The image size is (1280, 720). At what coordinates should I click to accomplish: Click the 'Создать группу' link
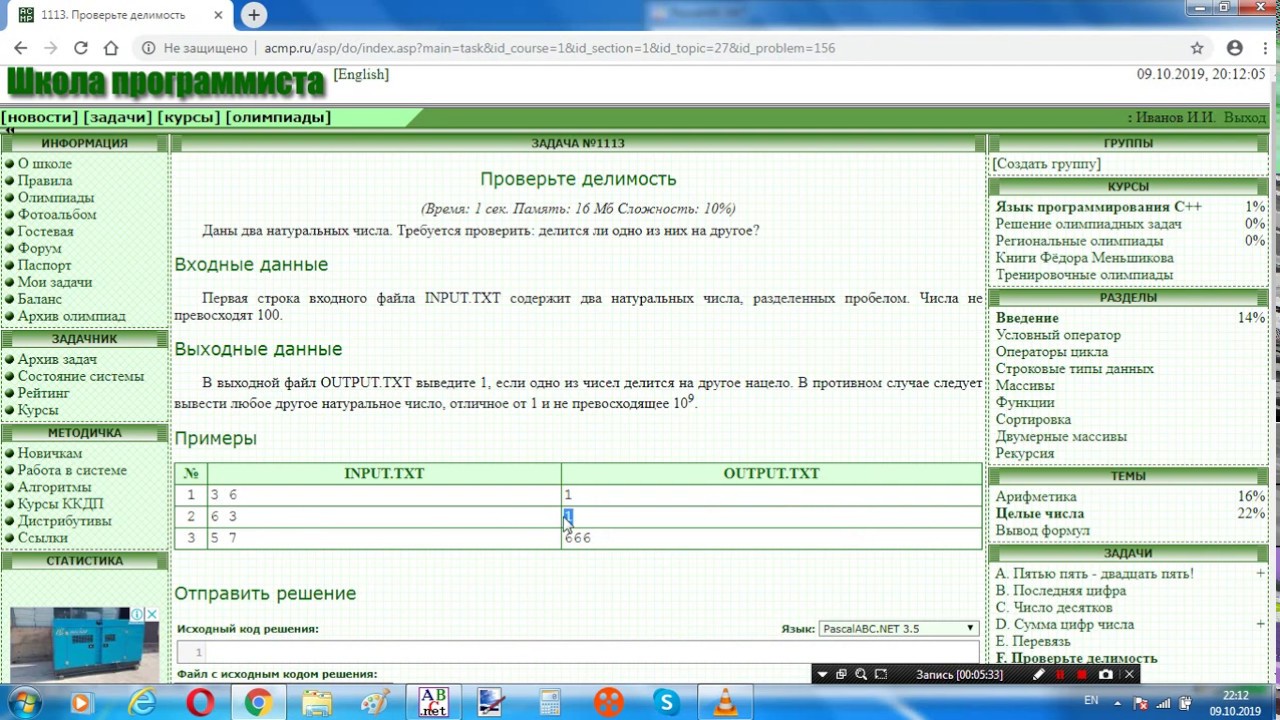[1046, 164]
